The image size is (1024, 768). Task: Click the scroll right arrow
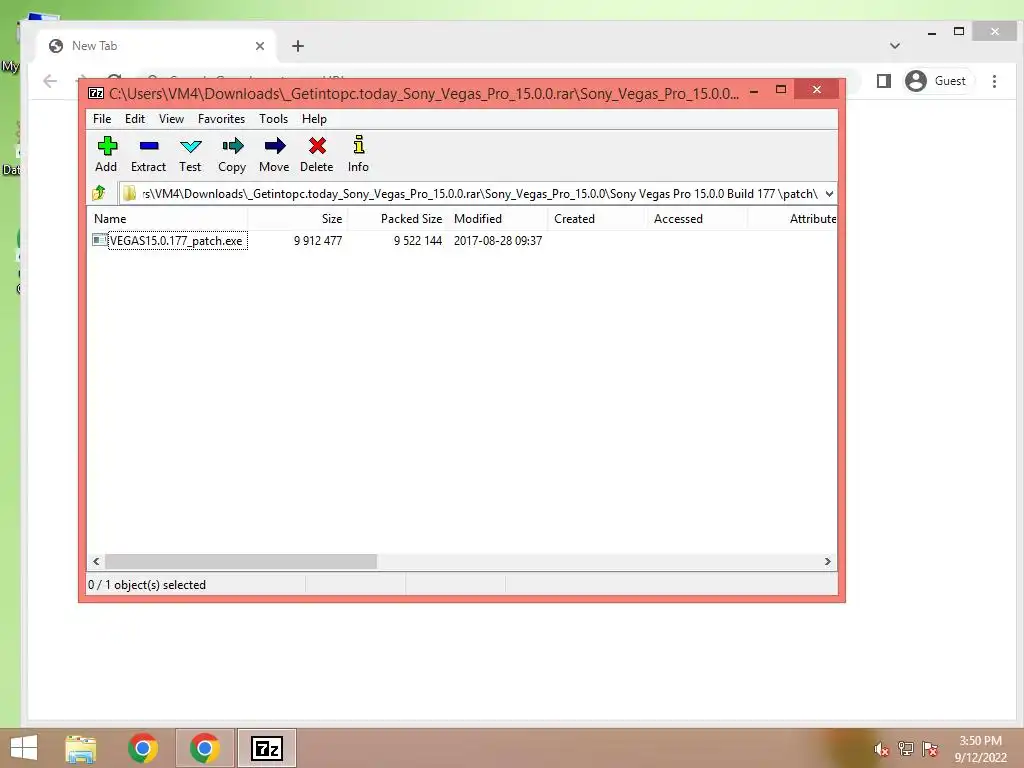tap(827, 561)
